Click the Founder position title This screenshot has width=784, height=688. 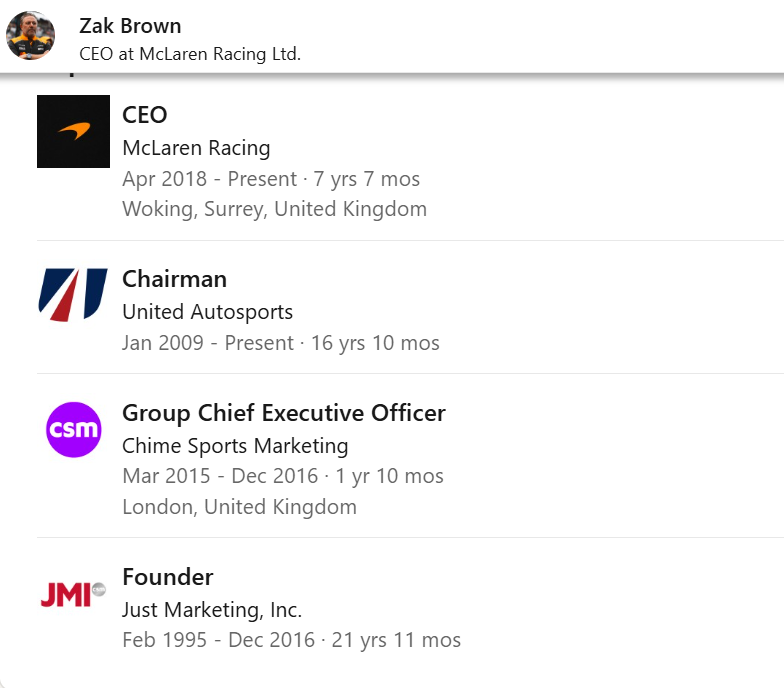[x=168, y=577]
